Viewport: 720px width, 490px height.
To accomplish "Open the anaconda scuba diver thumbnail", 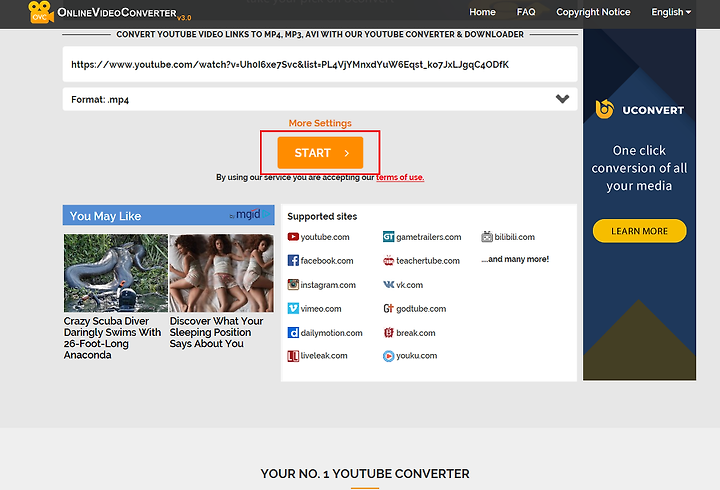I will click(x=116, y=273).
